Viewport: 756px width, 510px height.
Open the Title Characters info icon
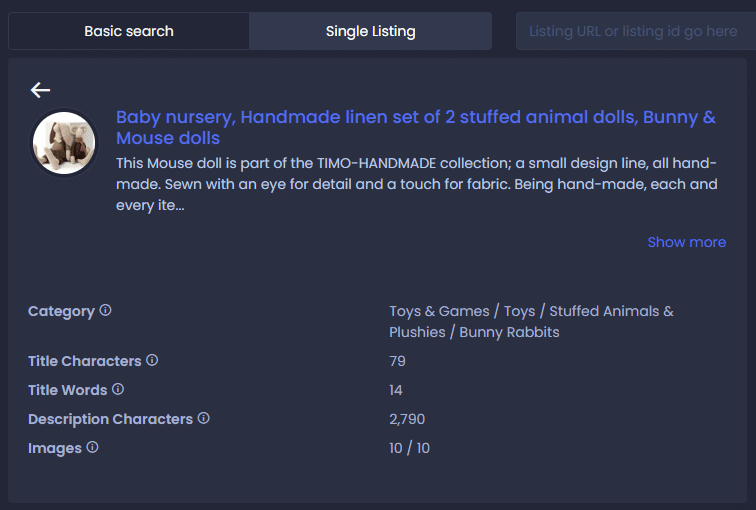[152, 360]
